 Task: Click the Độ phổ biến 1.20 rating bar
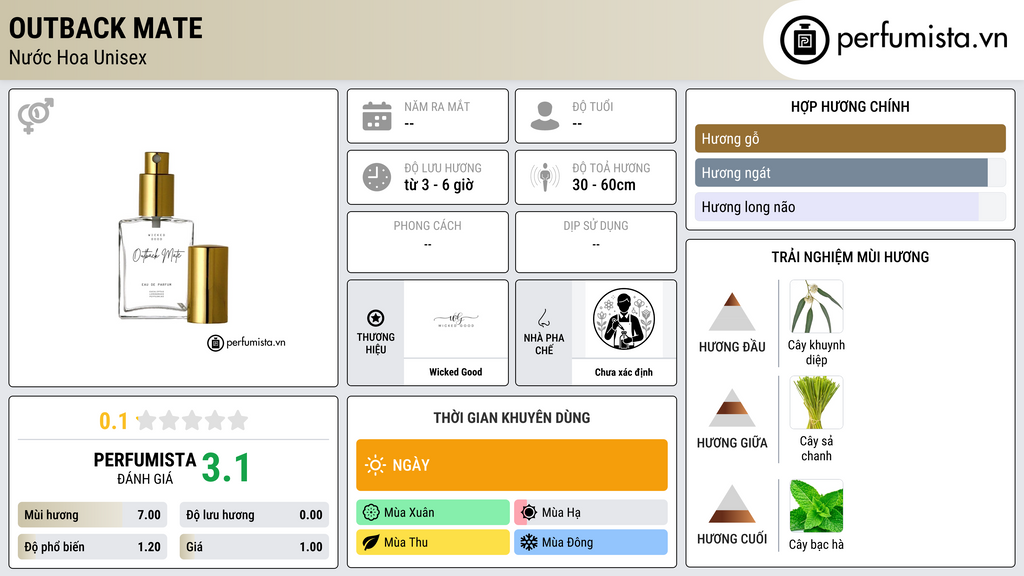point(93,547)
